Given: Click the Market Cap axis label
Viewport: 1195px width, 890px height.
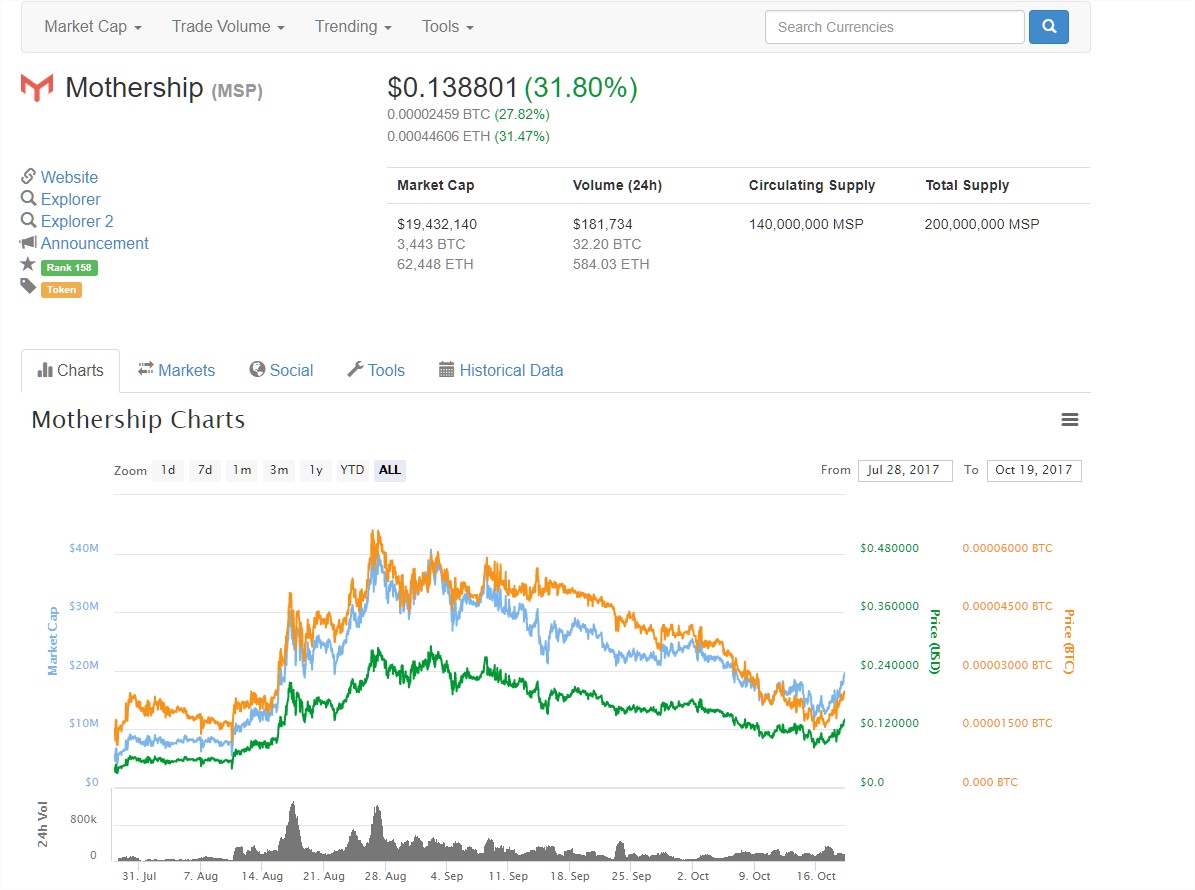Looking at the screenshot, I should 53,641.
